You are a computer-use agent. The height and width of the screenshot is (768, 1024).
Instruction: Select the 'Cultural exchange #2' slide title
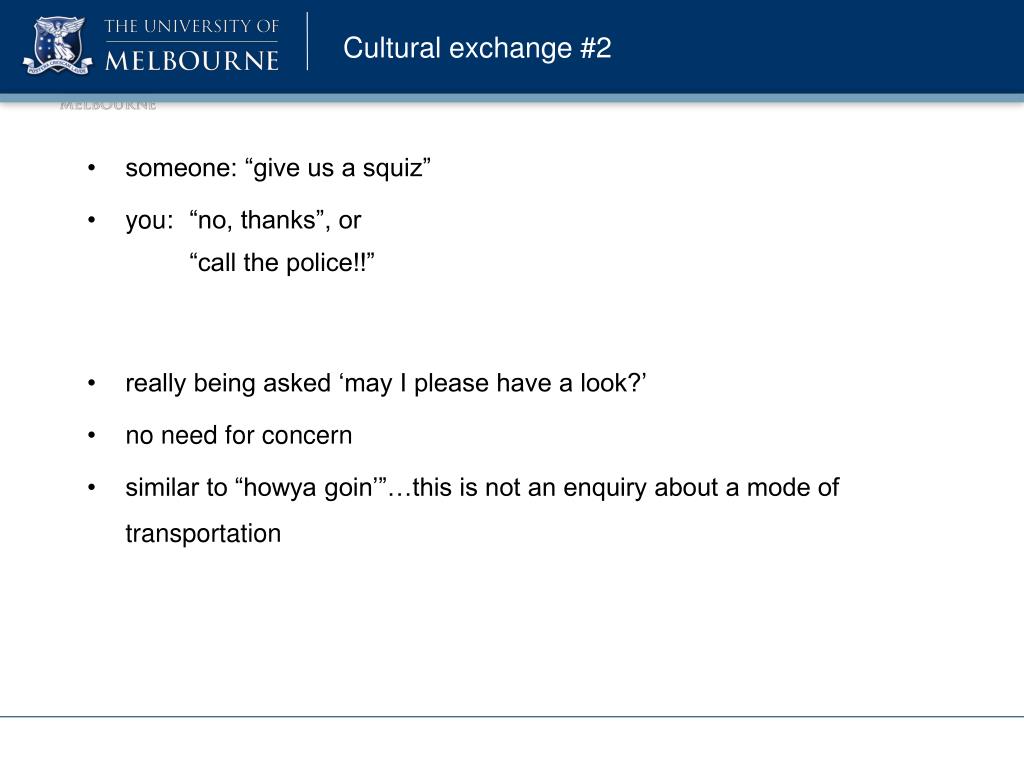pyautogui.click(x=477, y=48)
